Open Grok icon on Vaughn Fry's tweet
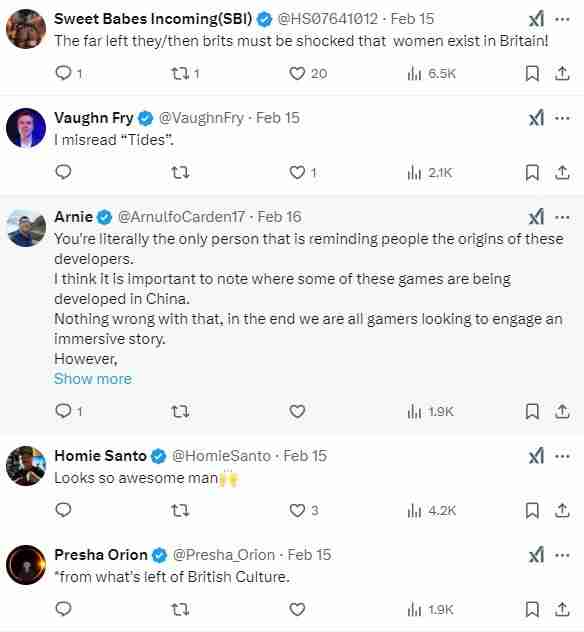 [536, 118]
